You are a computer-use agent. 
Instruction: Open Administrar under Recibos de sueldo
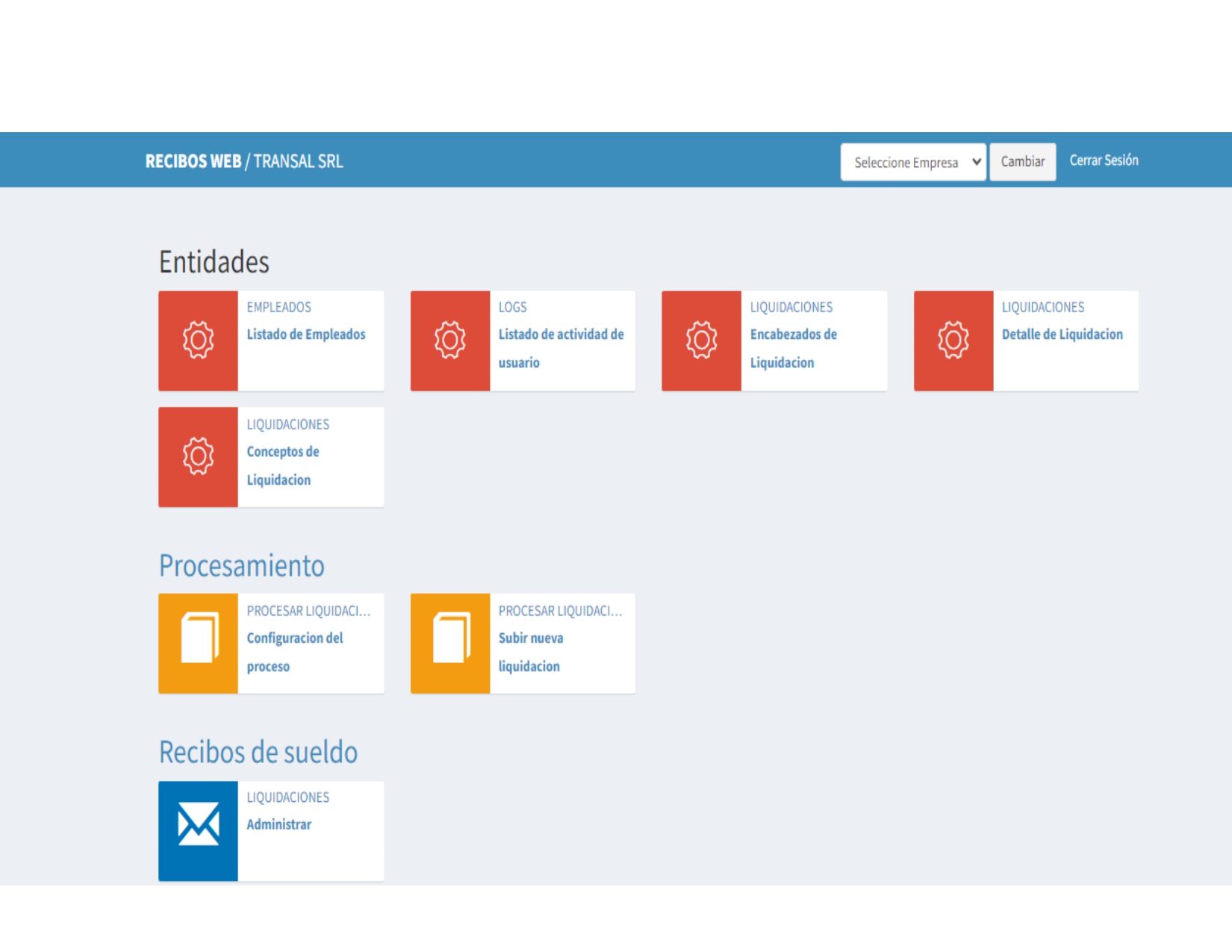(279, 824)
